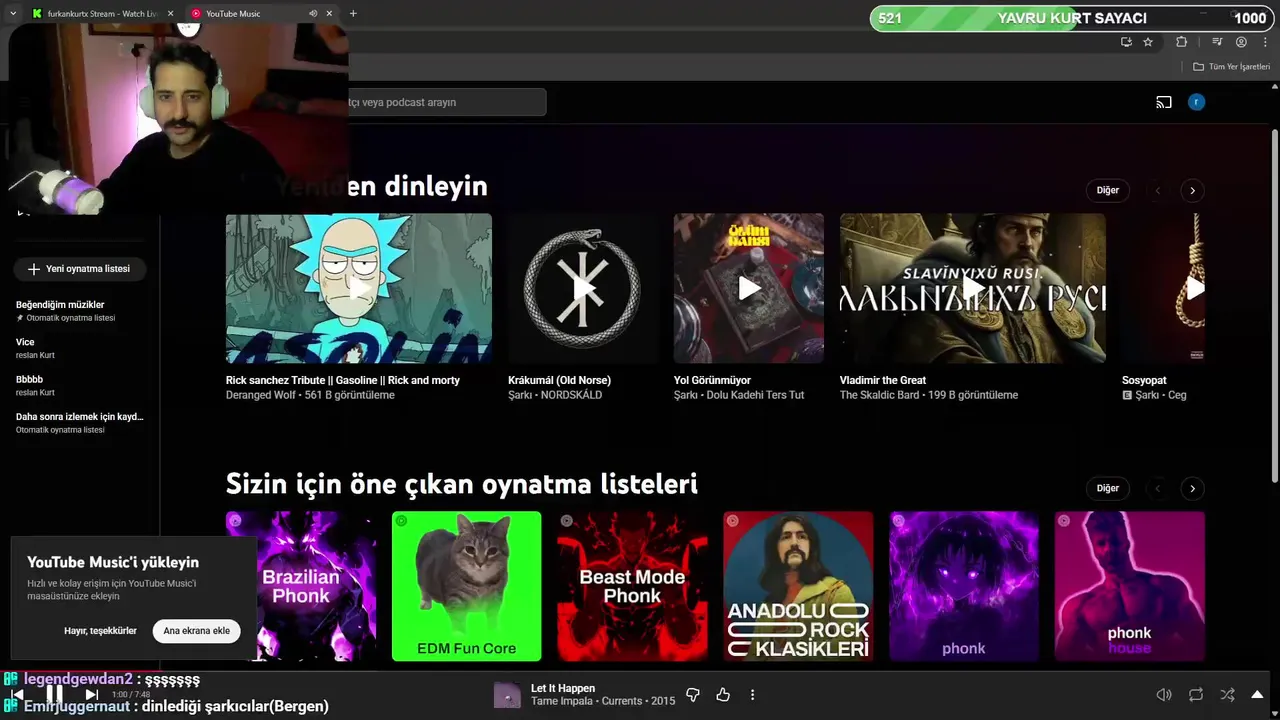Click the scrollbar up arrow
The height and width of the screenshot is (720, 1280).
(x=1274, y=88)
